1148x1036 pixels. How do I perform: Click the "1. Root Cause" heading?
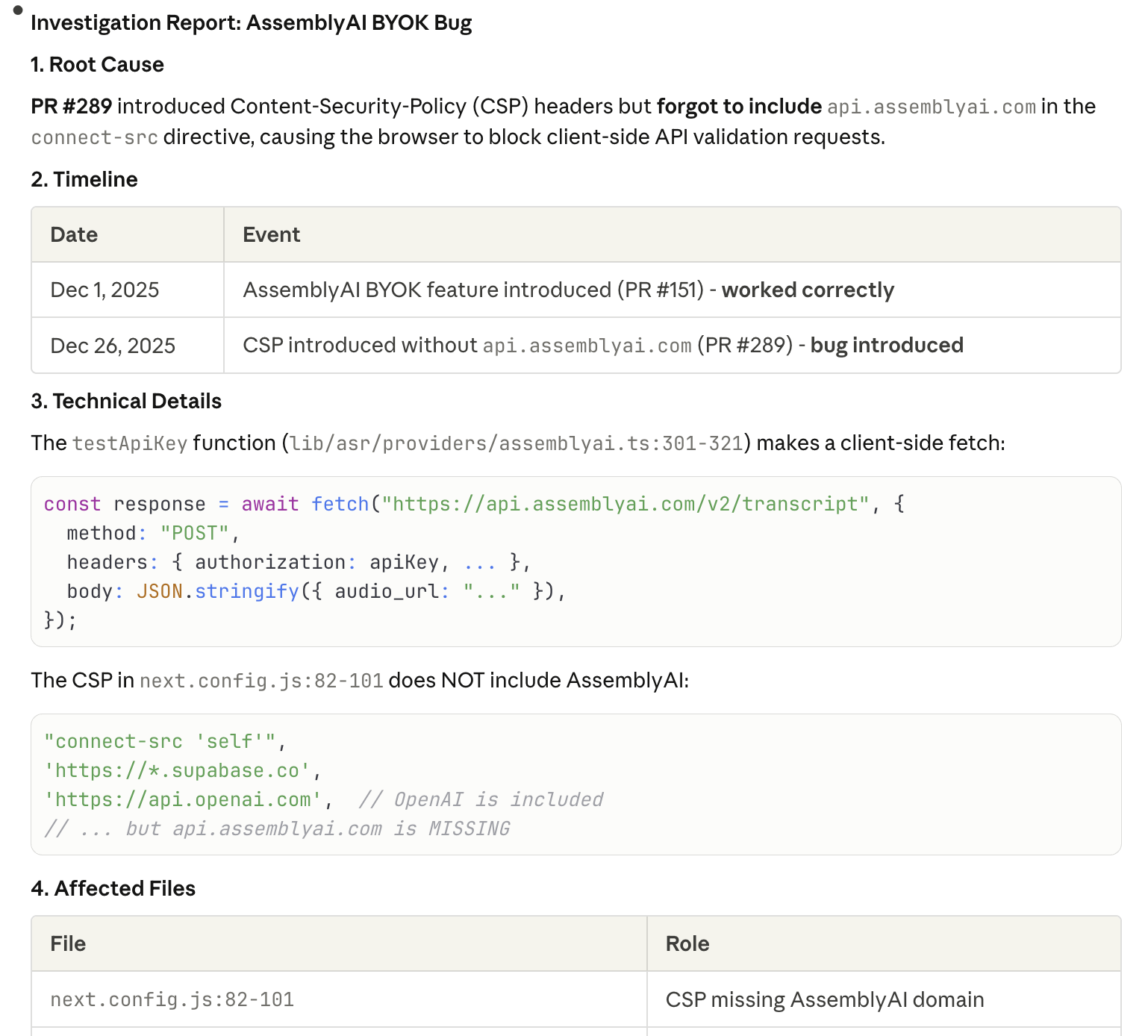(97, 65)
